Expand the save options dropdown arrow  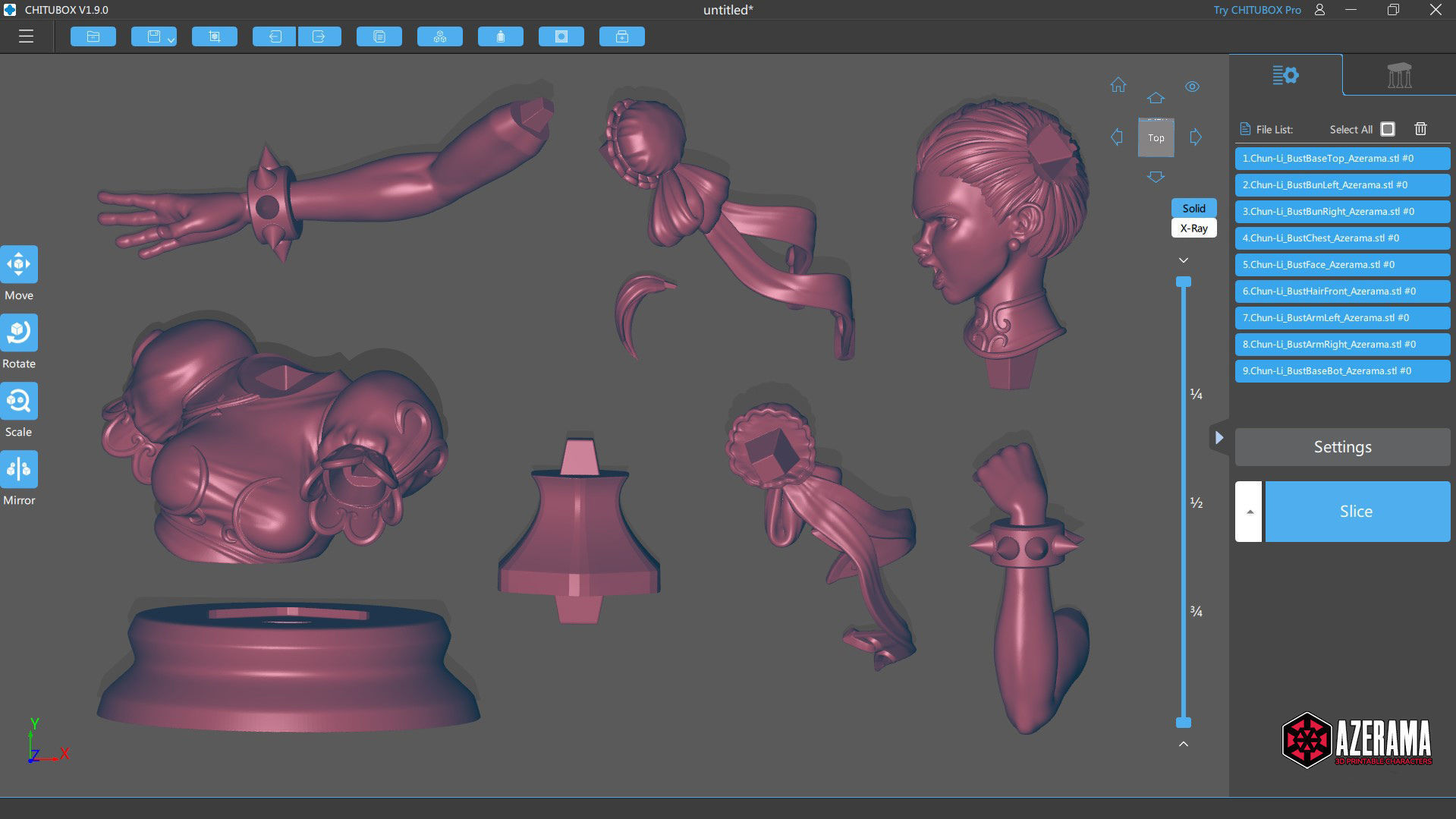pyautogui.click(x=171, y=39)
